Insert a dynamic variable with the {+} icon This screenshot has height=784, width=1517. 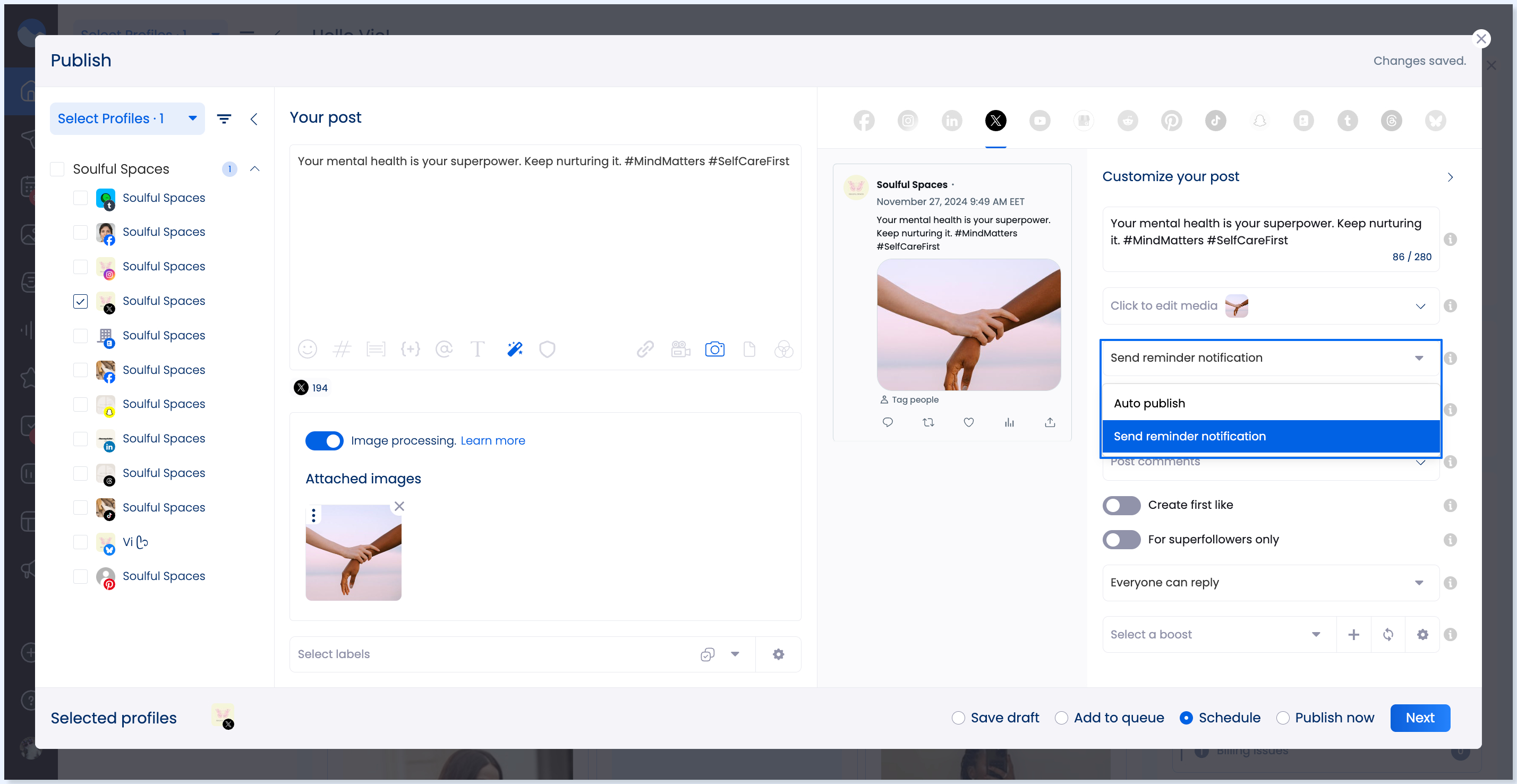[410, 350]
